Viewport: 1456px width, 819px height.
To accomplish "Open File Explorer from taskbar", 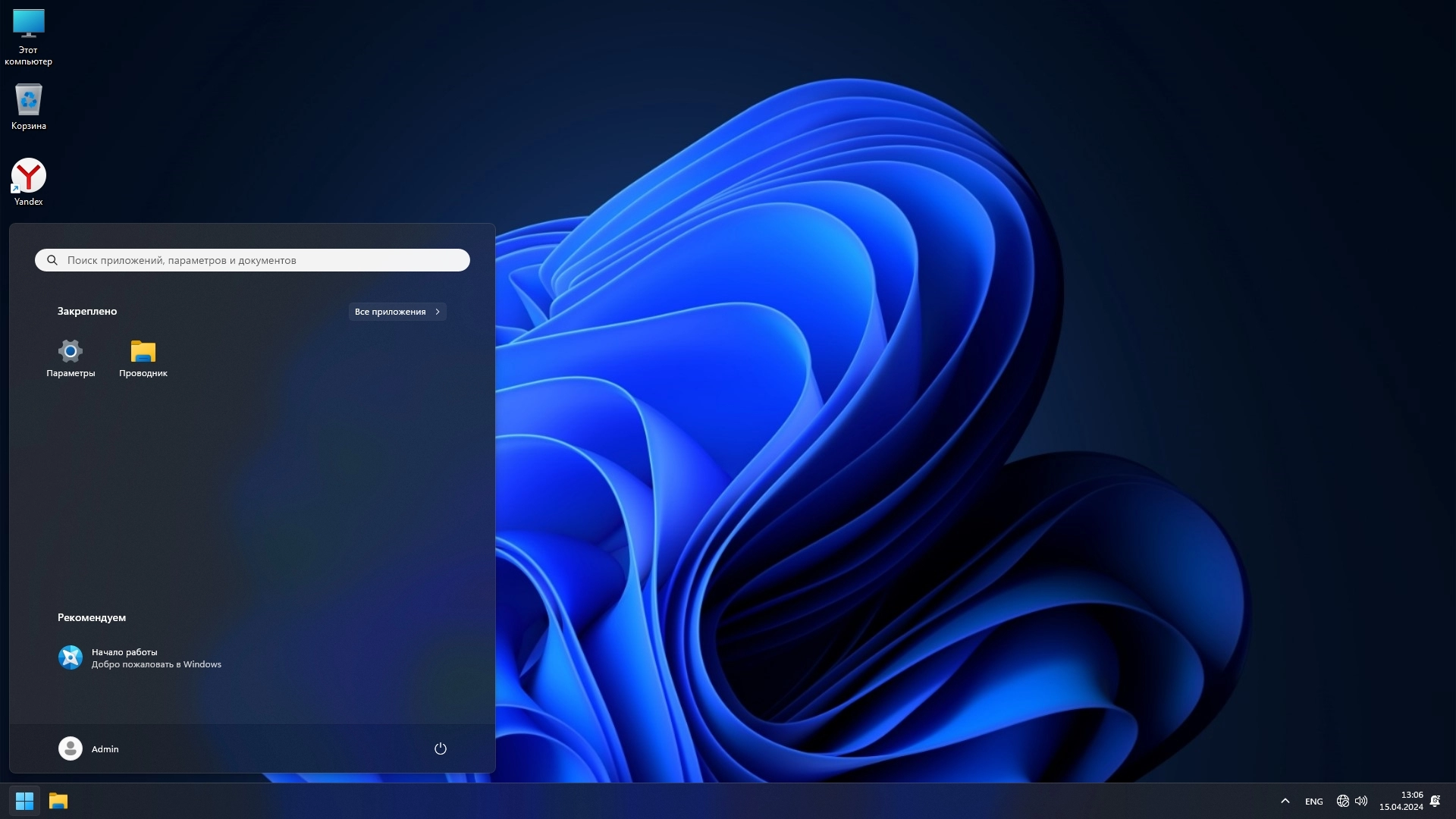I will click(58, 801).
